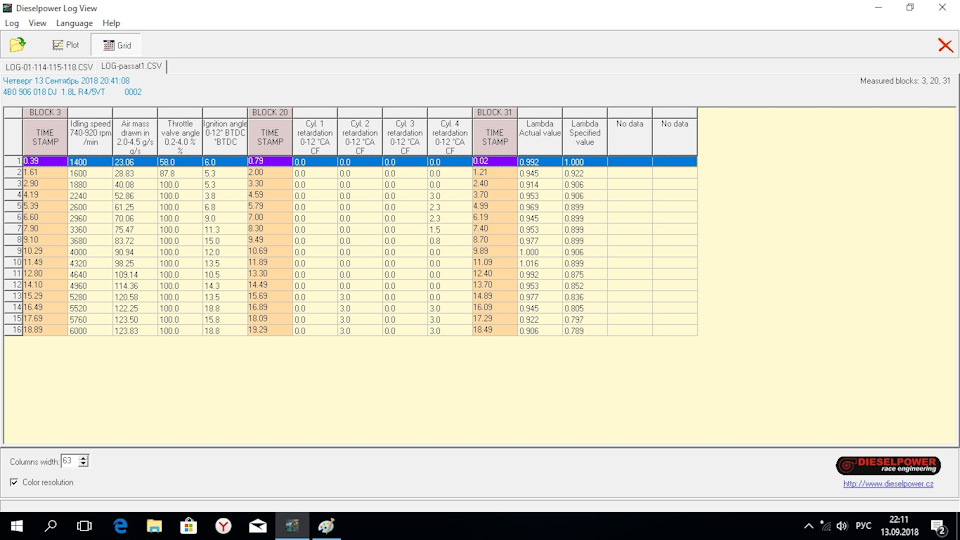Click the Lambda Specified value column header
This screenshot has height=540, width=960.
585,137
